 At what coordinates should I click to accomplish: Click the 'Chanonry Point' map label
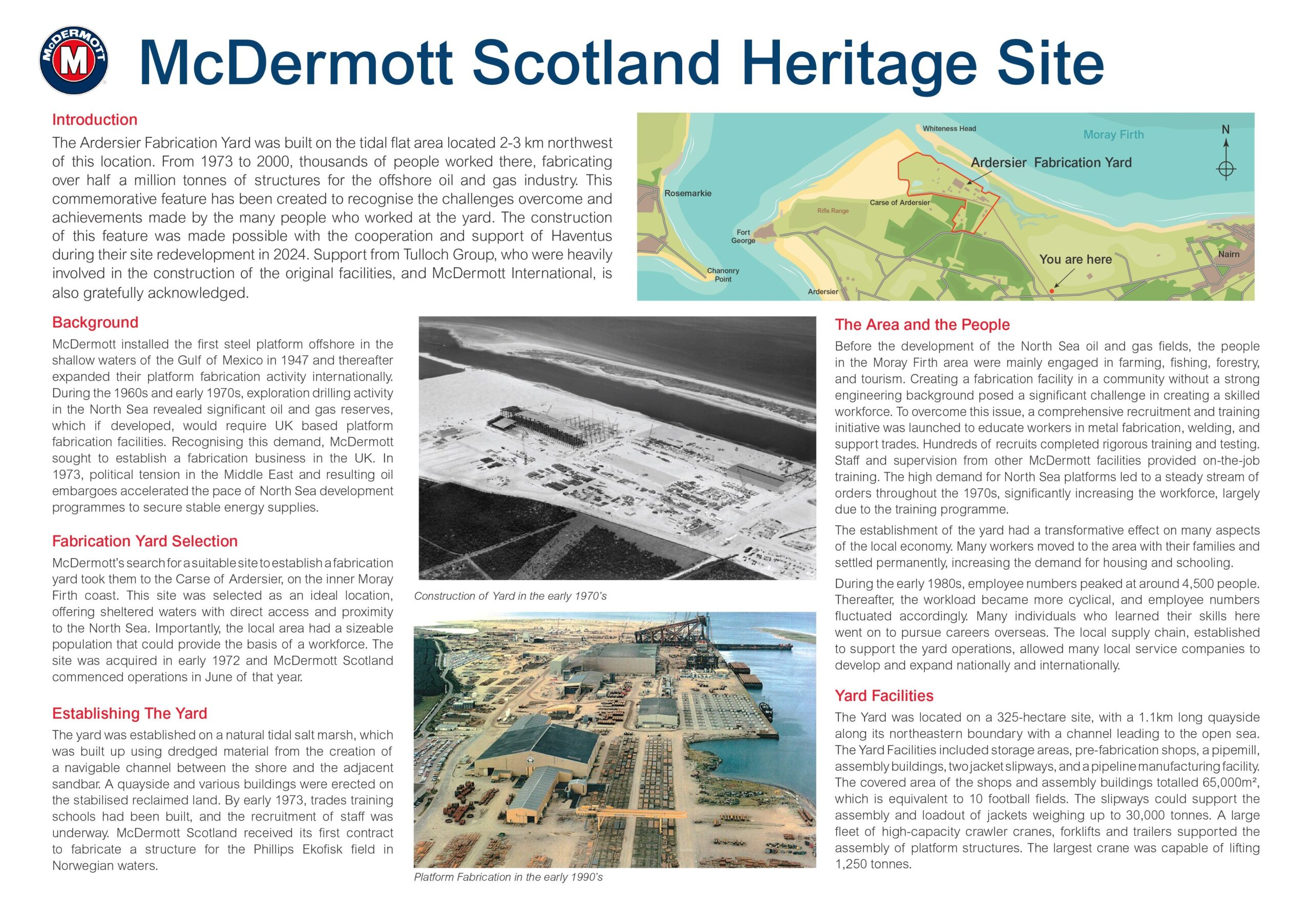(723, 274)
